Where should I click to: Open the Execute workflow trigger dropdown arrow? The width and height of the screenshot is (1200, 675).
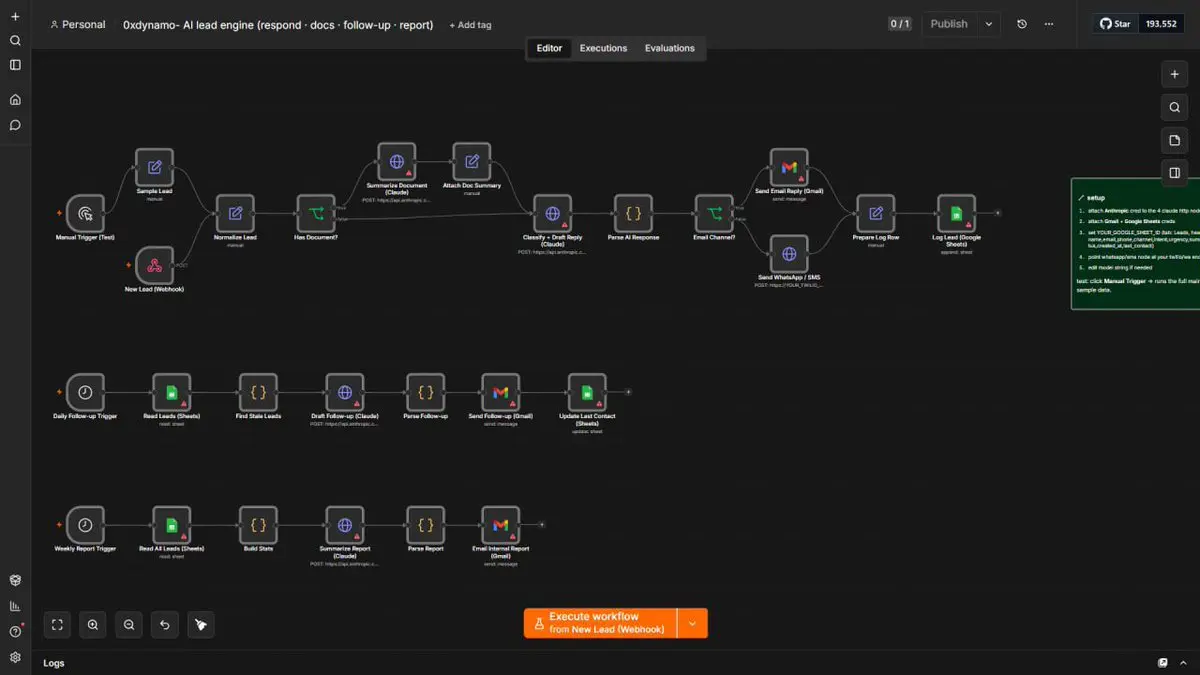click(x=692, y=623)
